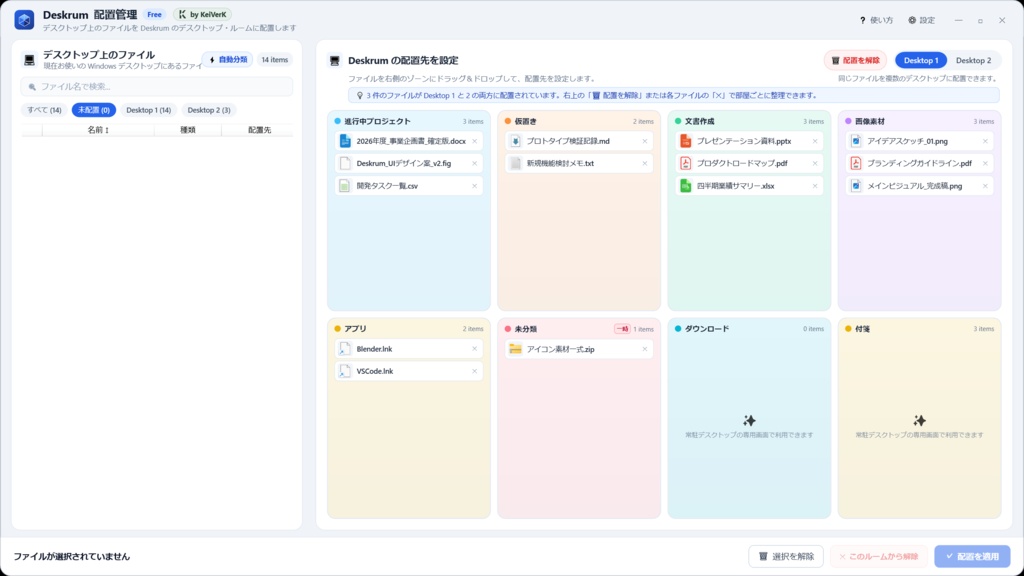Remove プロトタイプ検証記録.md with its X

(x=645, y=141)
